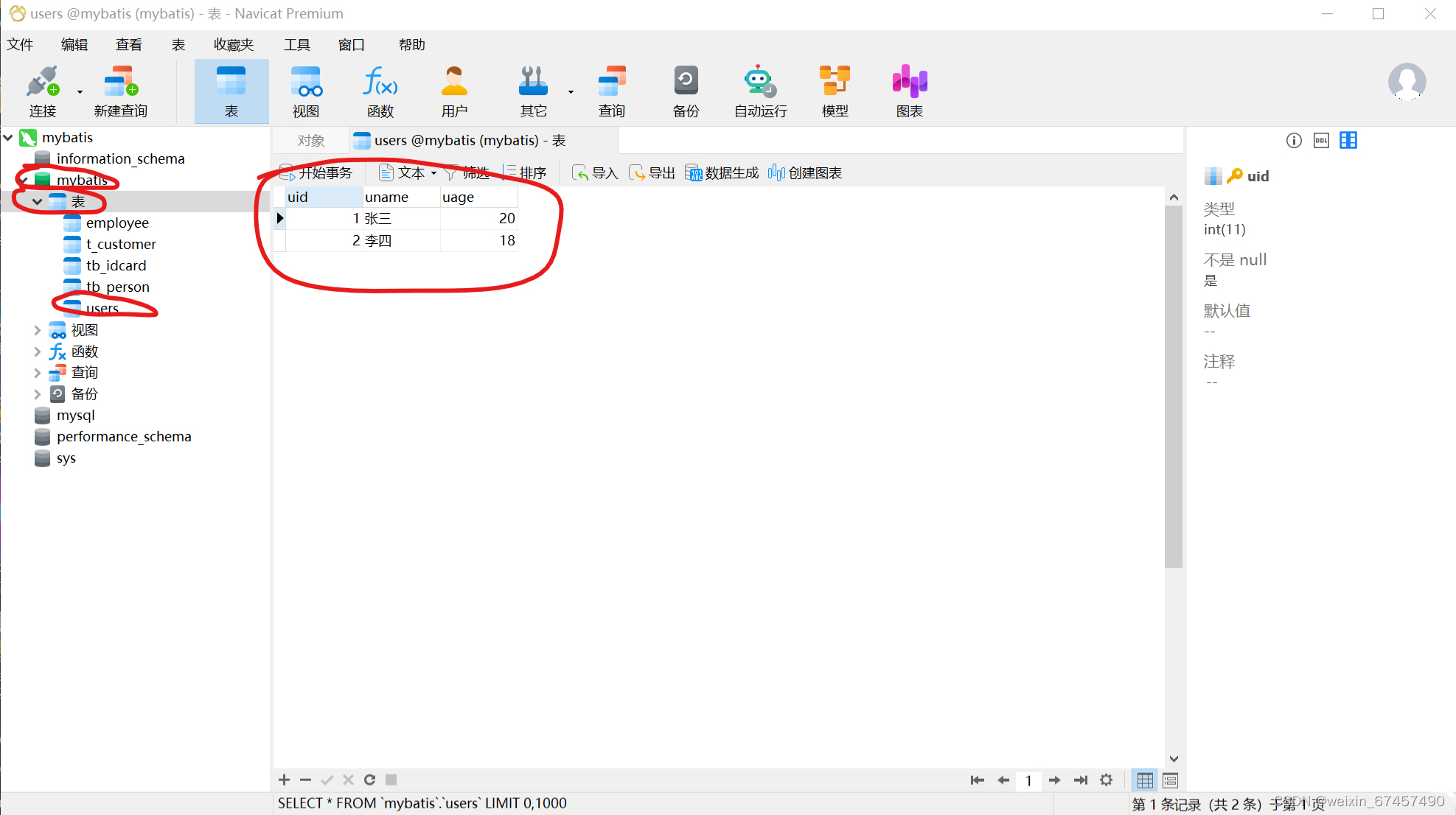Screen dimensions: 1456x815
Task: Show the DDL panel icon
Action: pyautogui.click(x=1321, y=141)
